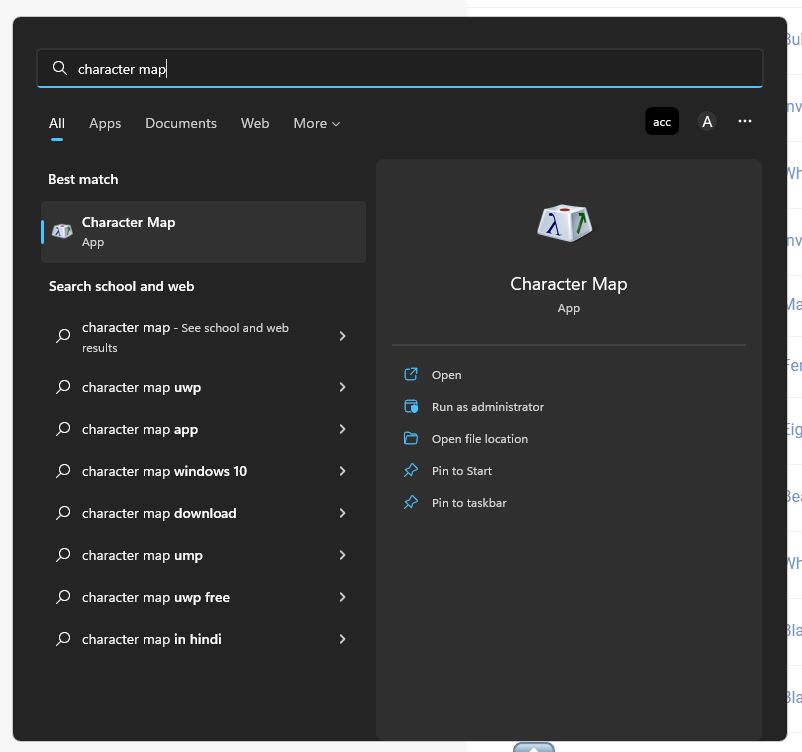802x752 pixels.
Task: Click the large Character Map preview icon
Action: (564, 223)
